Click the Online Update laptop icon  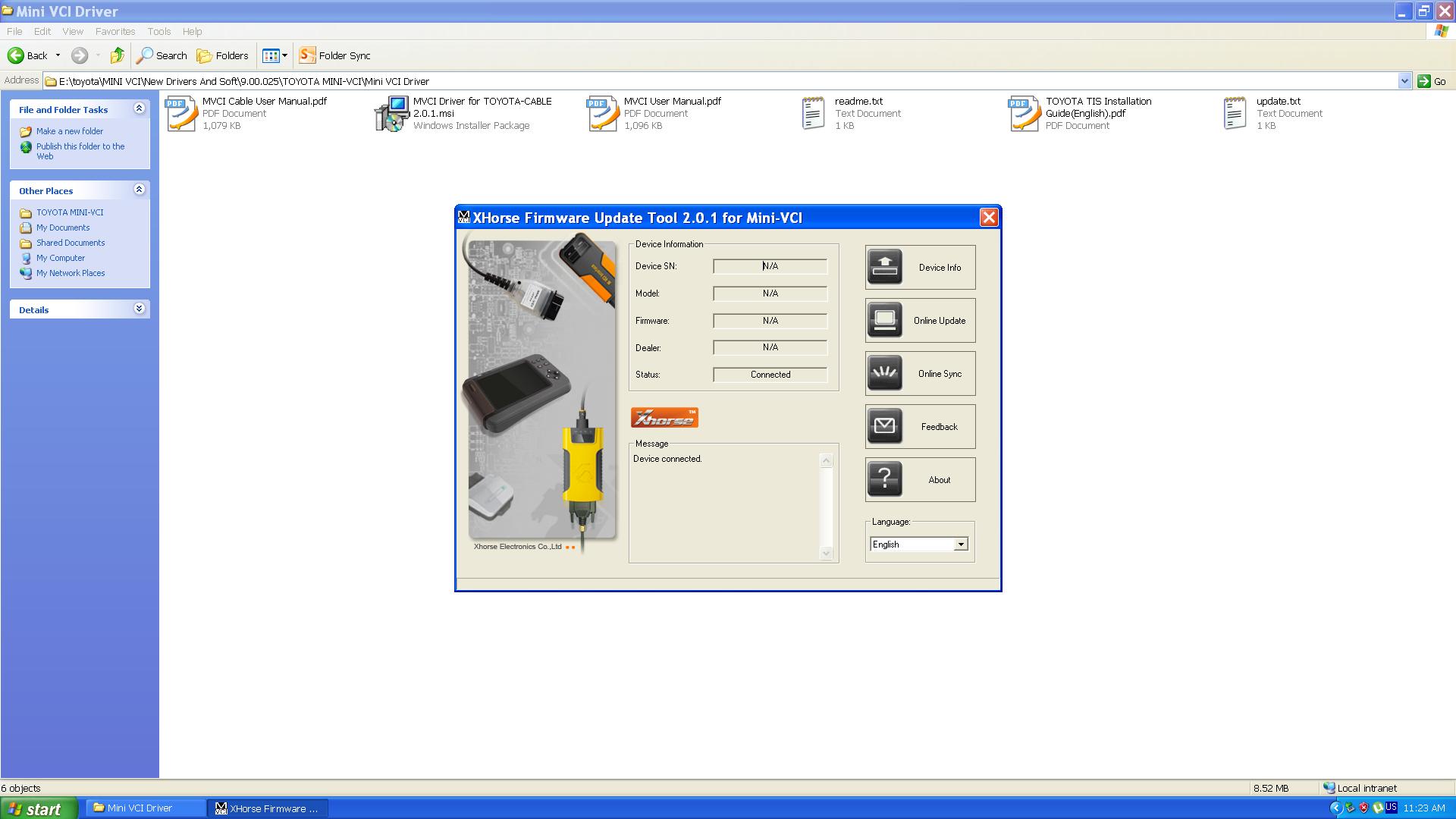(x=884, y=320)
